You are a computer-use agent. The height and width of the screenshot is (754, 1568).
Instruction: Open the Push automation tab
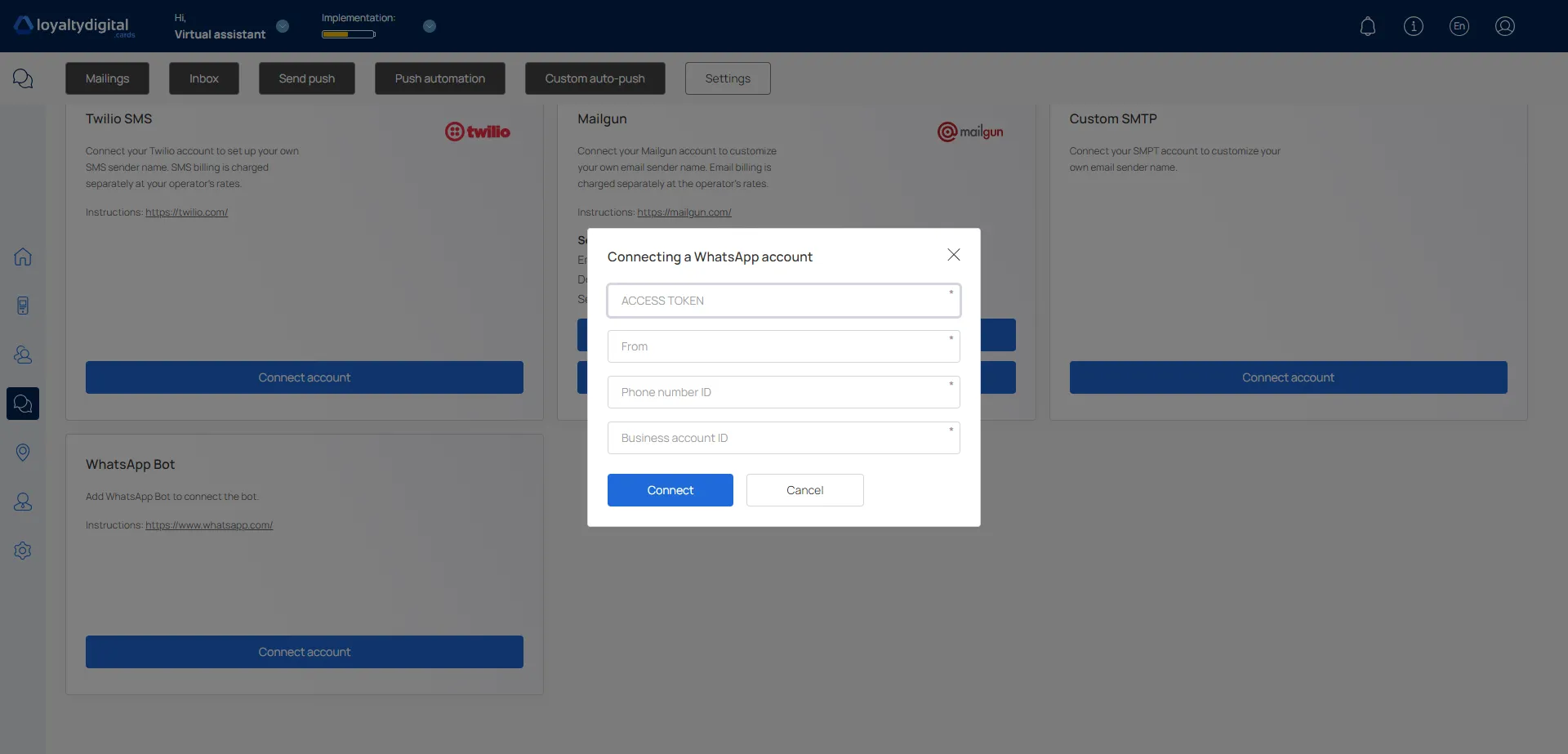click(x=440, y=78)
